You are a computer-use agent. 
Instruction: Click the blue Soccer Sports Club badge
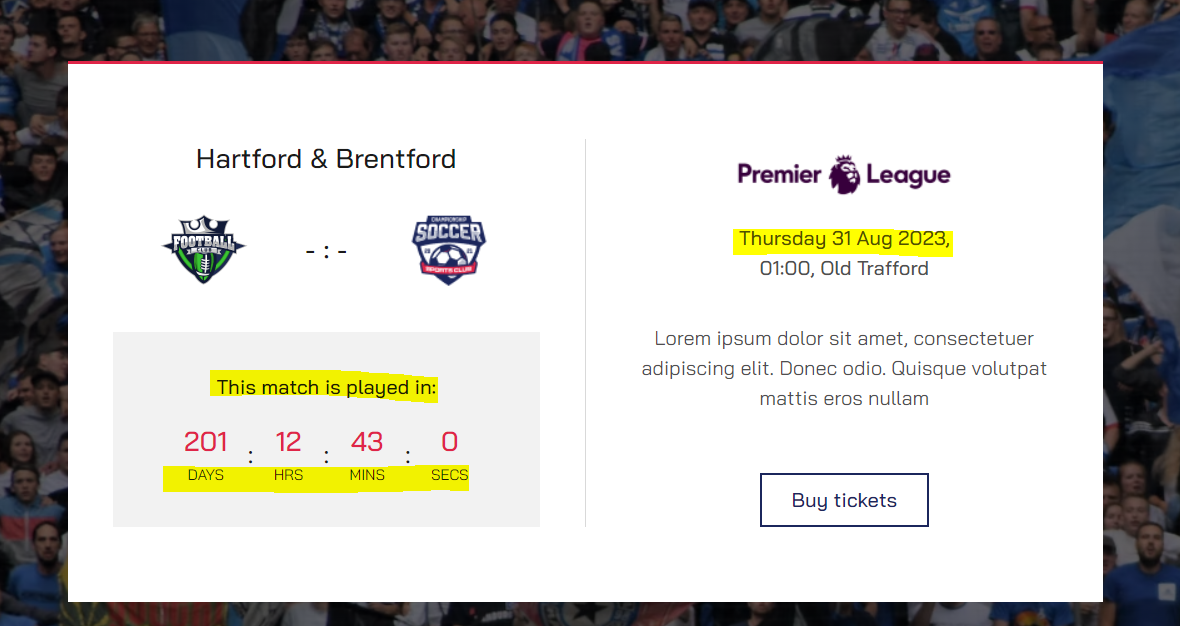(x=449, y=249)
